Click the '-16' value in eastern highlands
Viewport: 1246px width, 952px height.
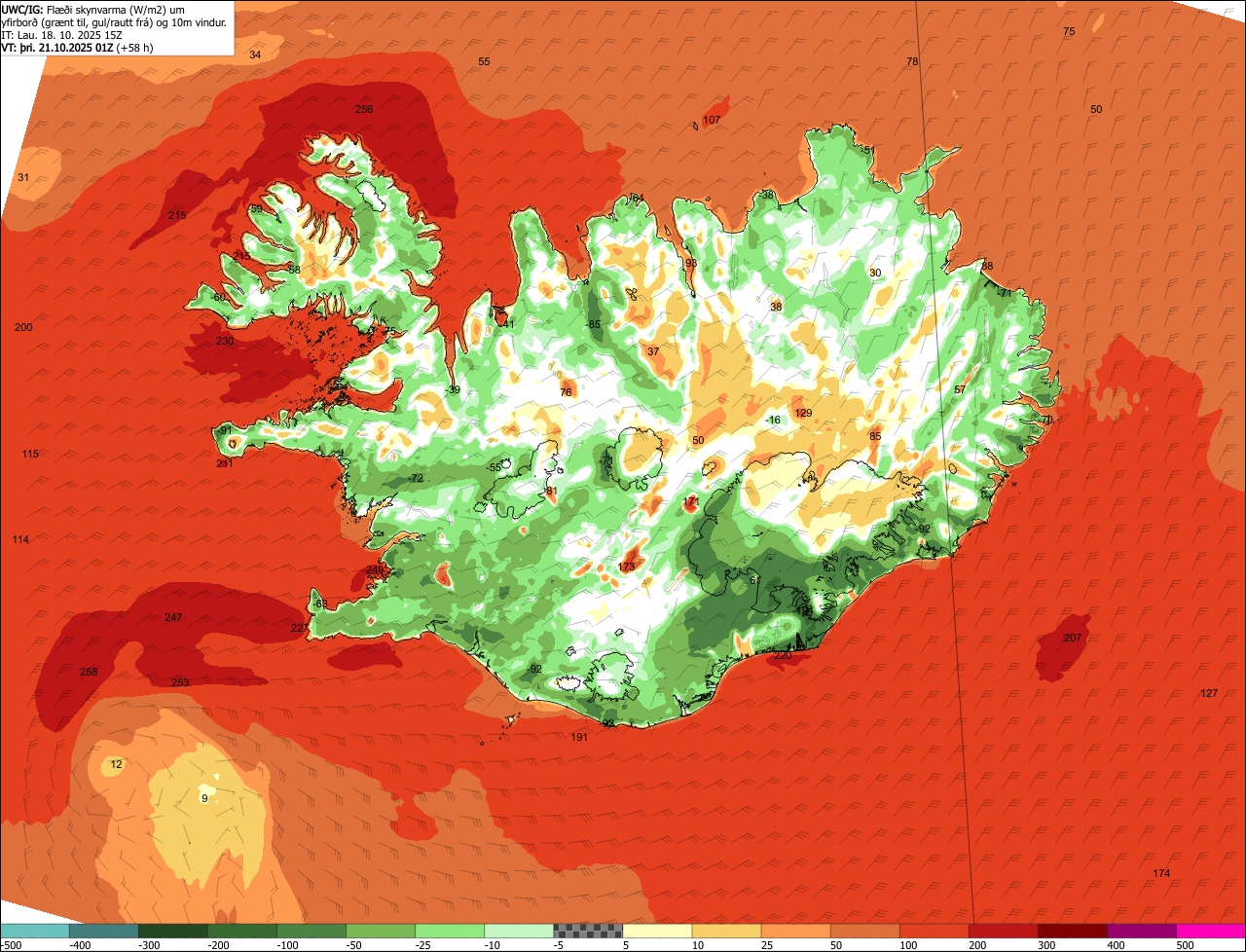tap(773, 420)
